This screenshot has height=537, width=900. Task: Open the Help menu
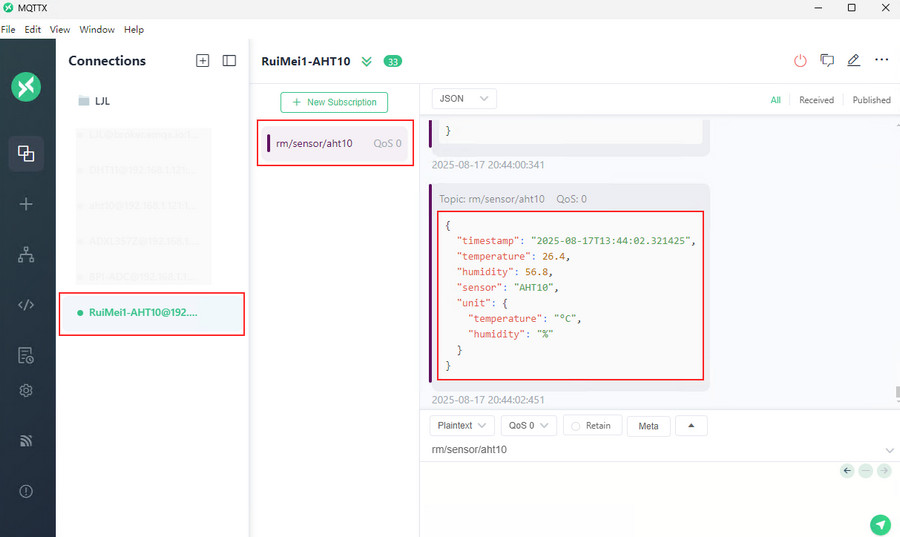pyautogui.click(x=134, y=29)
